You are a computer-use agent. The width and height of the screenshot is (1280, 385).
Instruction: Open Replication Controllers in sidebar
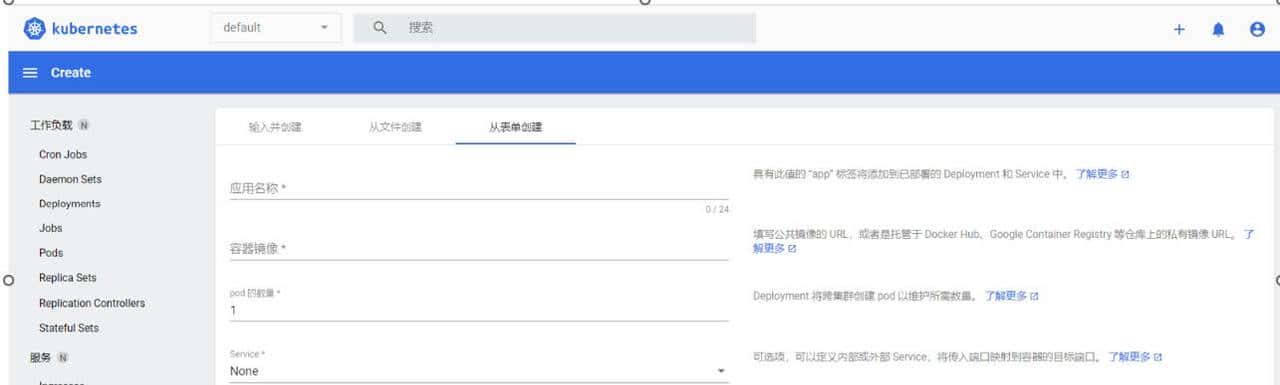(92, 303)
